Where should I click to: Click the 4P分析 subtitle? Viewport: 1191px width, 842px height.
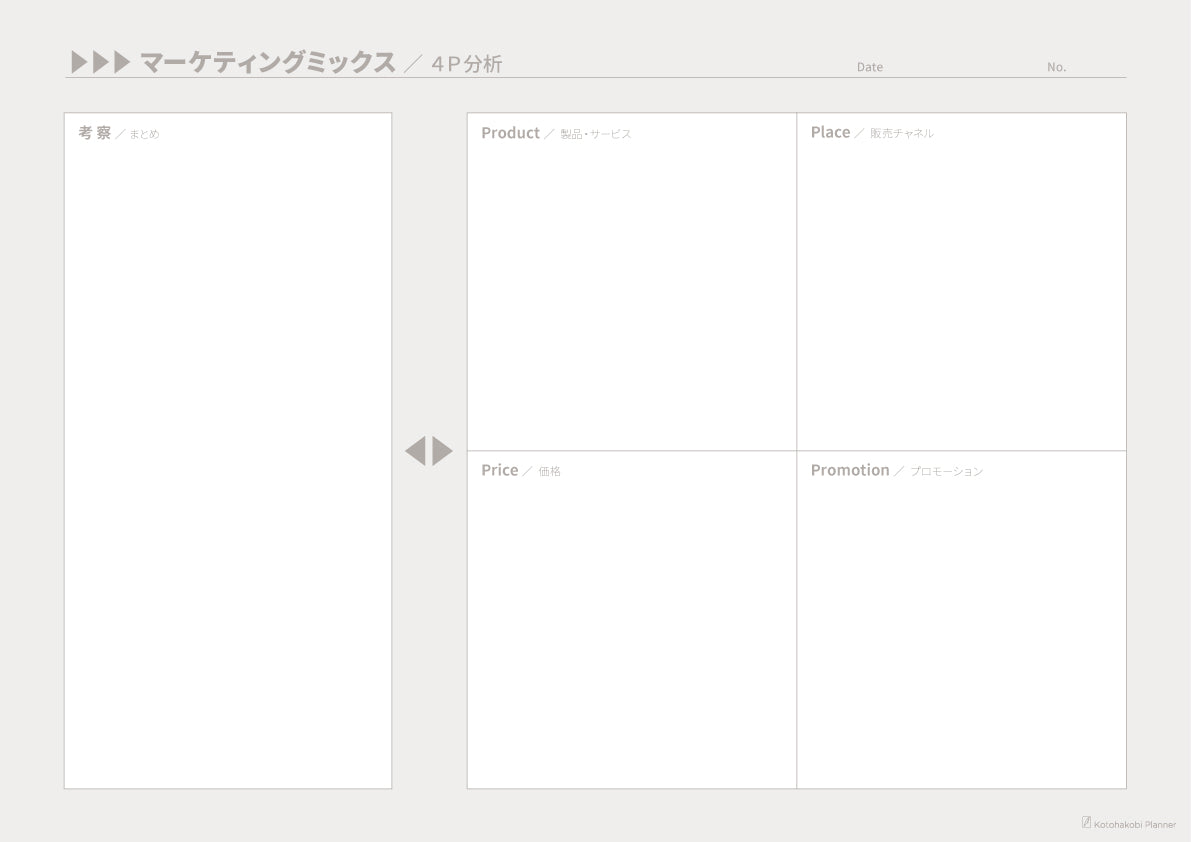(466, 64)
